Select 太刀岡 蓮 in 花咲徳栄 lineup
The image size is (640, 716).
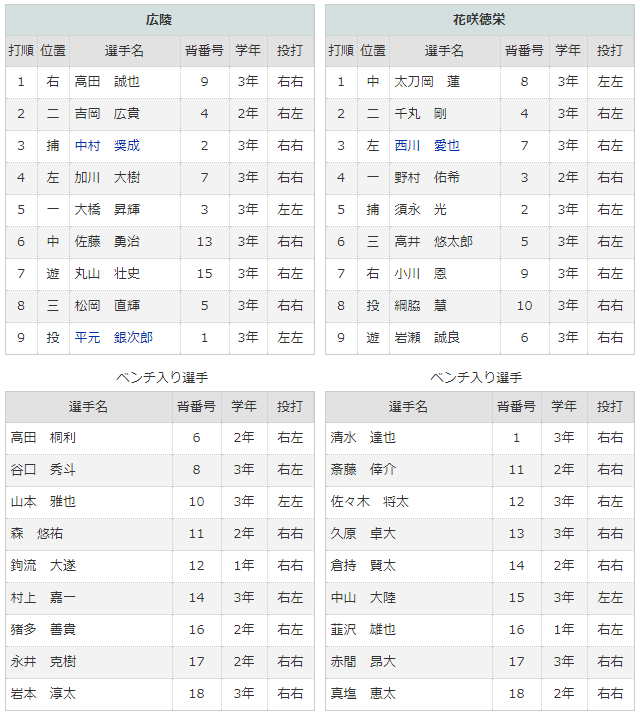(x=426, y=82)
